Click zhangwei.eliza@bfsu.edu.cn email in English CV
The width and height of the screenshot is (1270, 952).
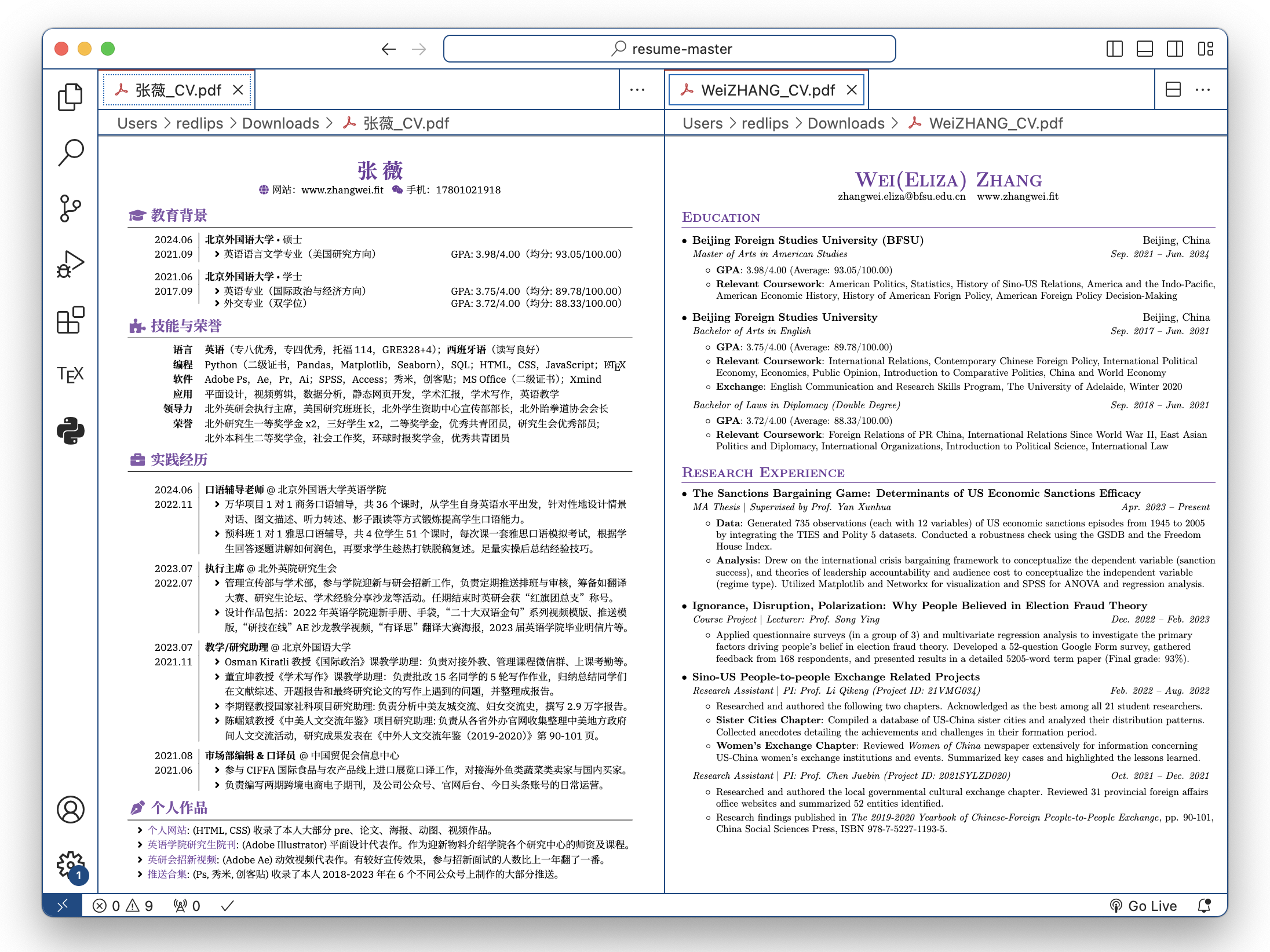(x=902, y=196)
